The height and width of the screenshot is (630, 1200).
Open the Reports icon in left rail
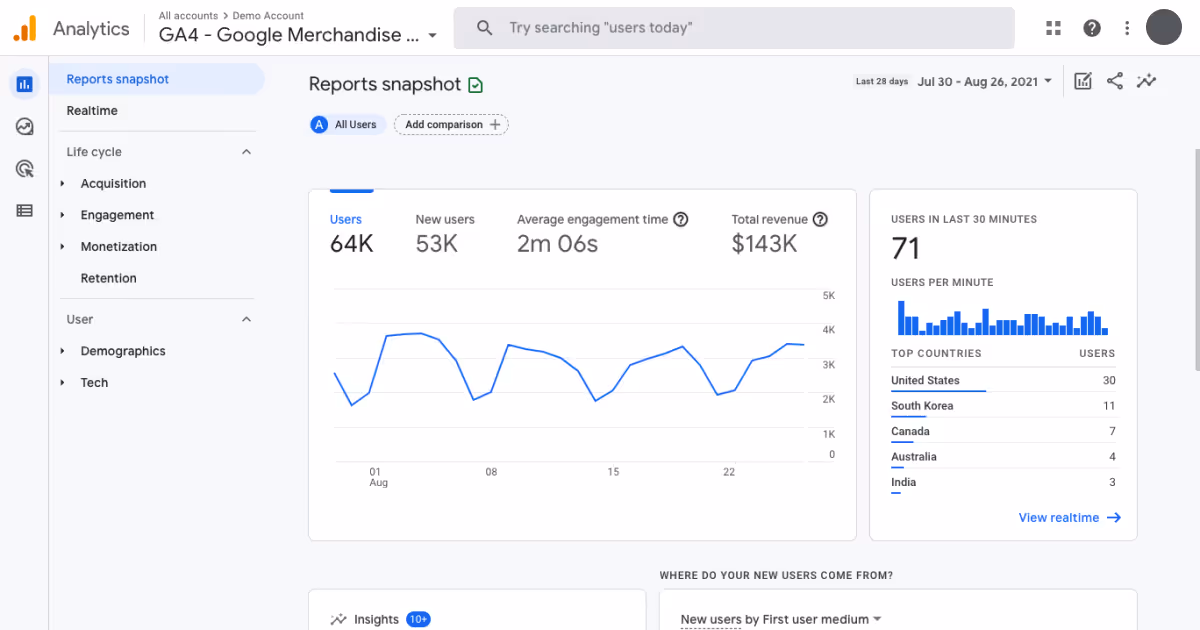(x=24, y=84)
